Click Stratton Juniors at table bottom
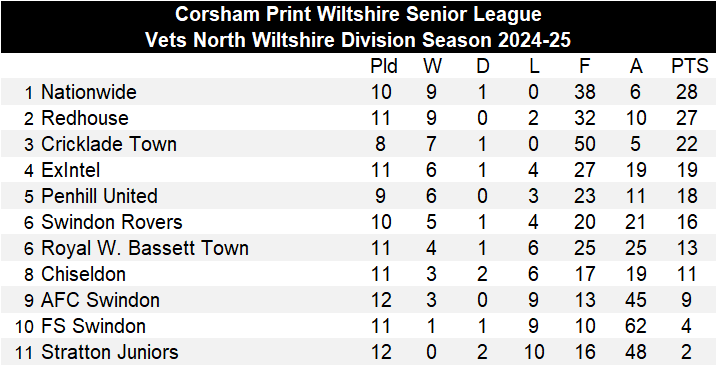This screenshot has width=716, height=365. click(110, 353)
